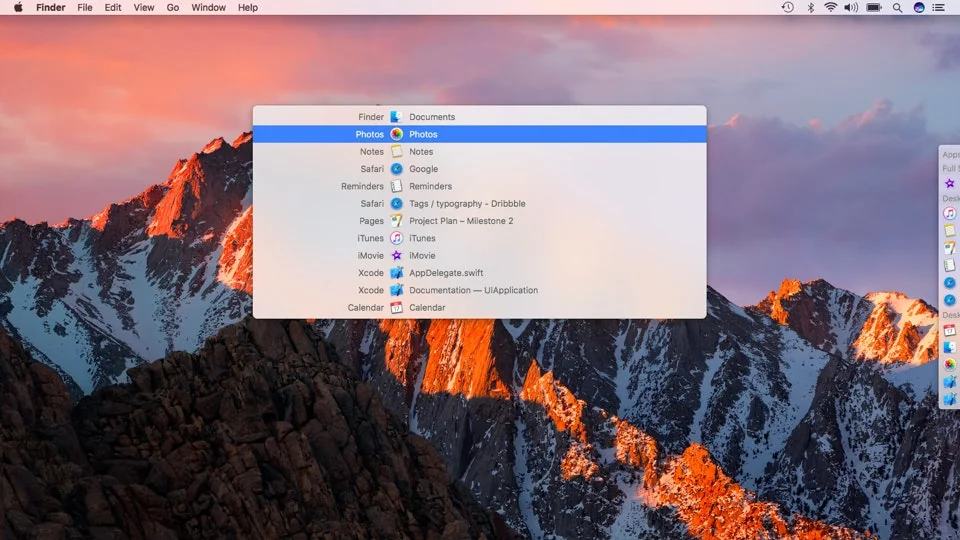
Task: Open the Go menu in the menu bar
Action: (173, 7)
